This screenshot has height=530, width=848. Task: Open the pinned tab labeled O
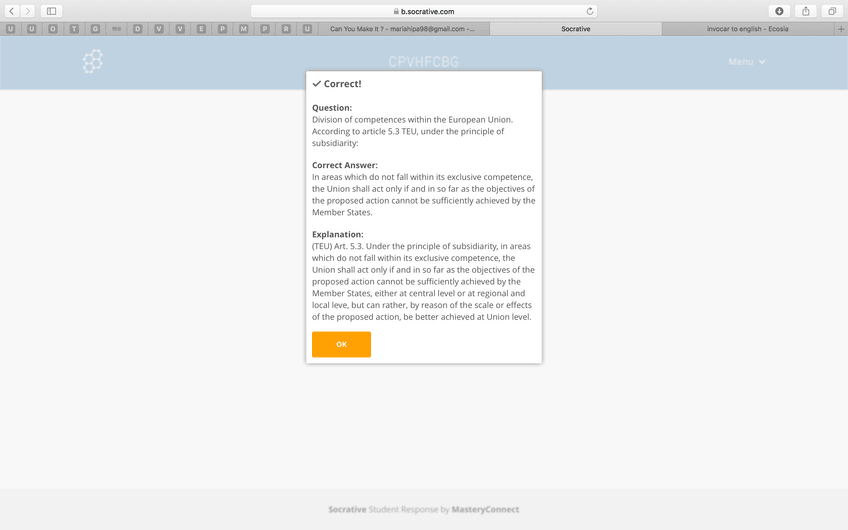point(52,29)
